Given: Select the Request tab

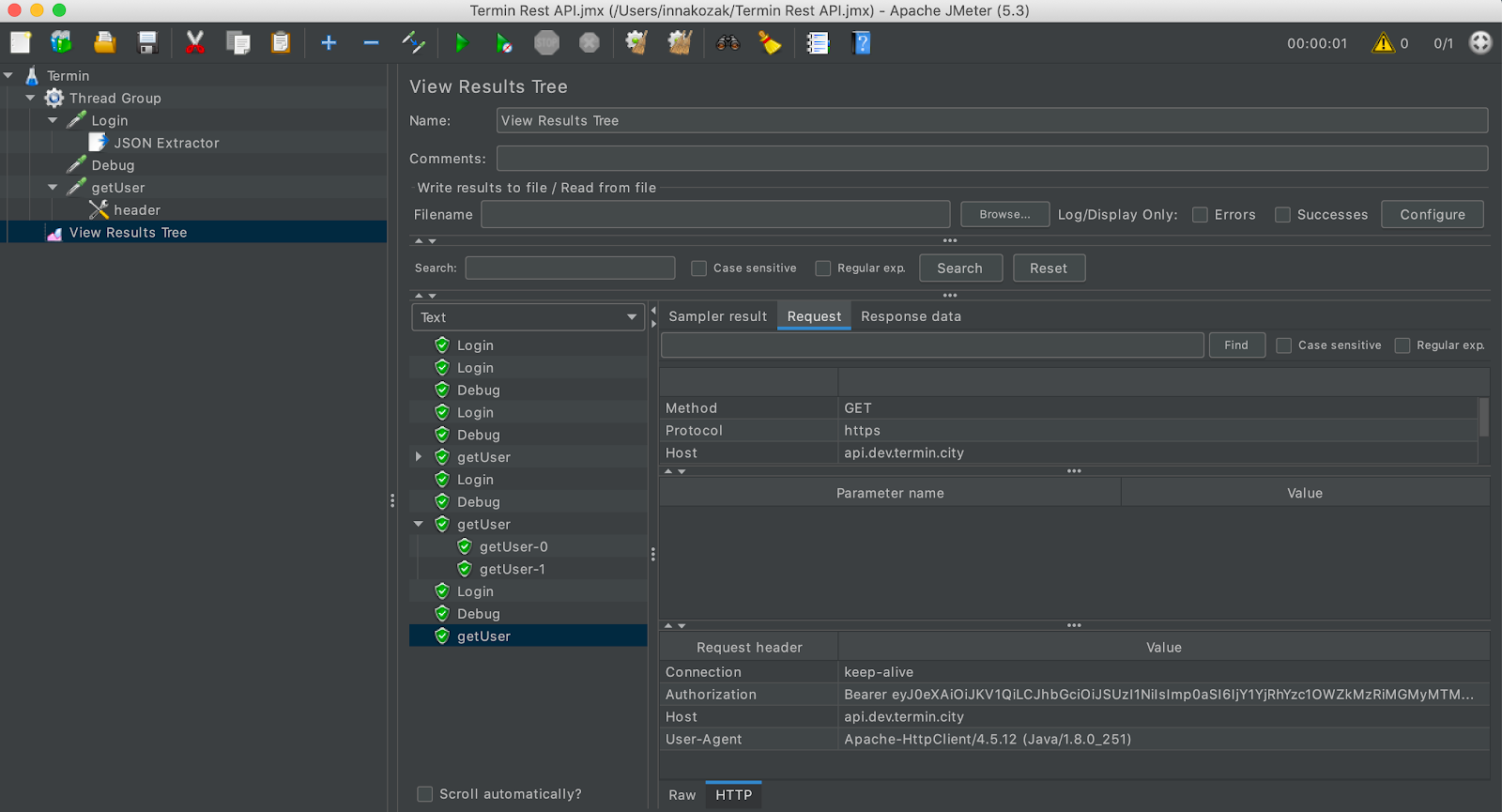Looking at the screenshot, I should pos(814,316).
